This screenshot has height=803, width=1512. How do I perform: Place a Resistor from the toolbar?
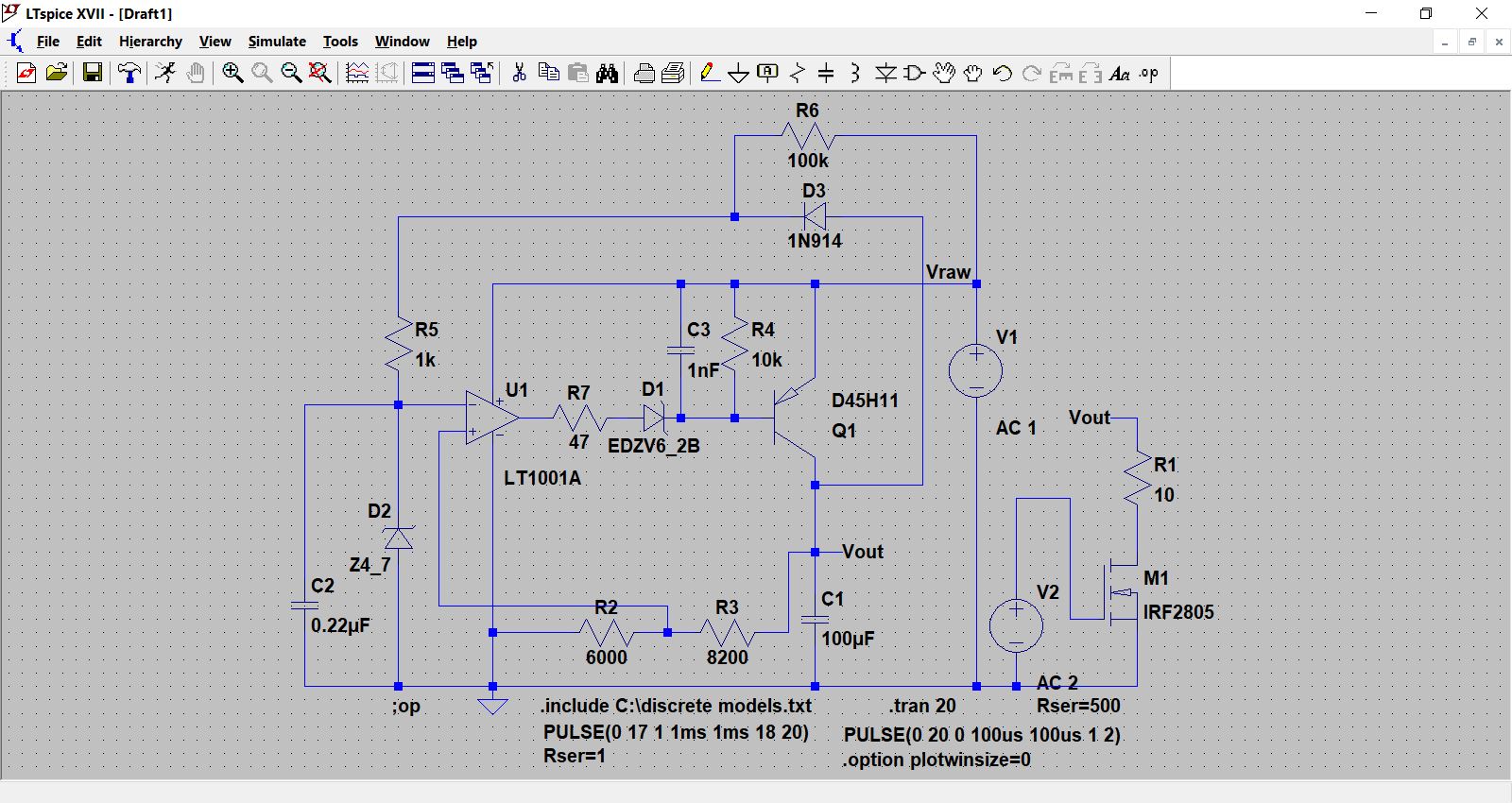(798, 73)
